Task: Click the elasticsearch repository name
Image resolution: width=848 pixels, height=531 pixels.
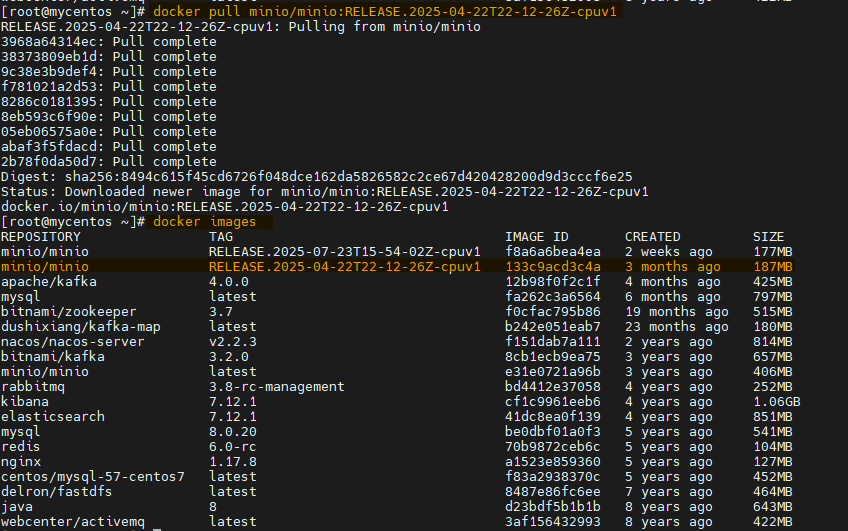Action: 52,417
